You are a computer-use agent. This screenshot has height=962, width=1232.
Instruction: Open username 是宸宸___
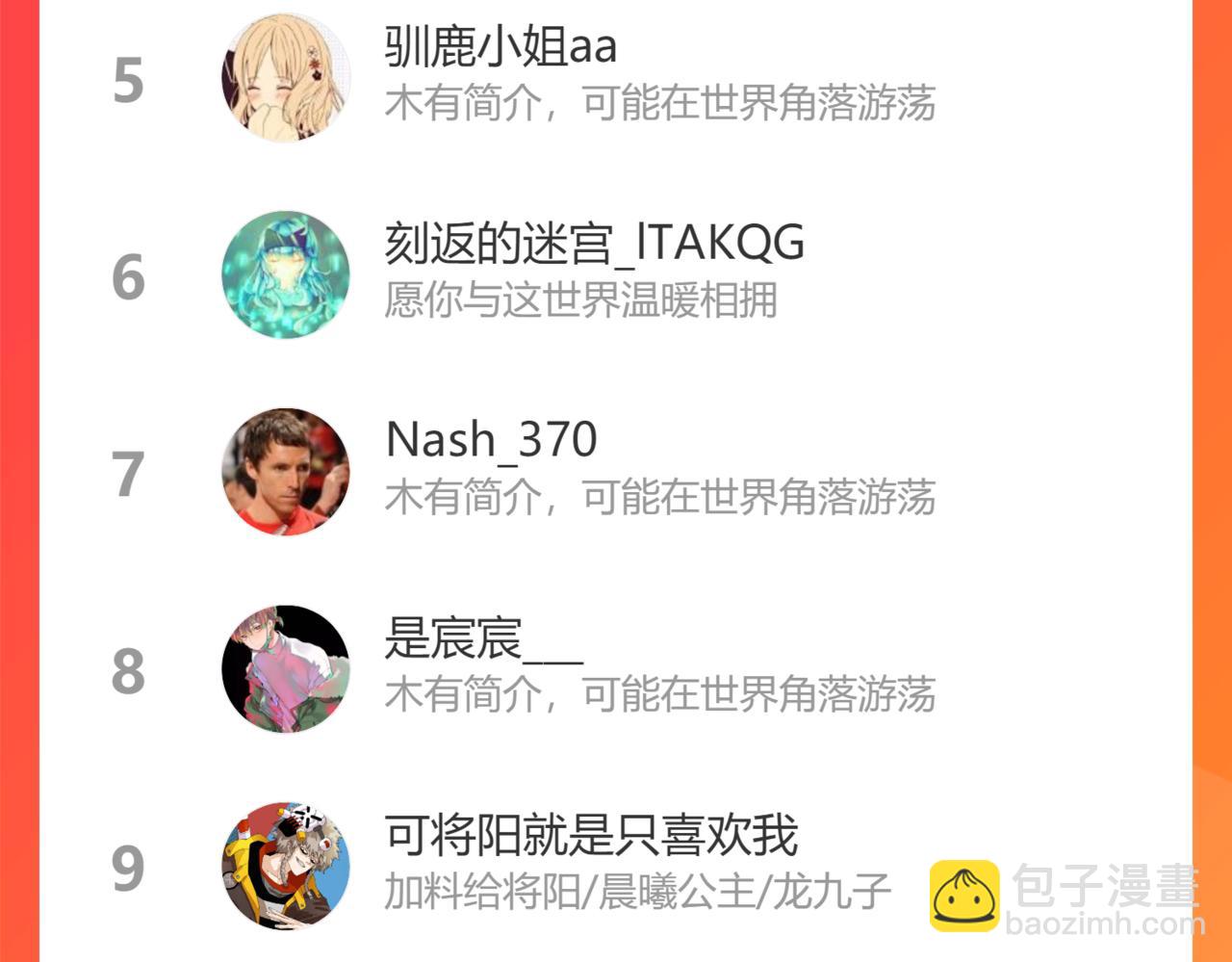[x=484, y=638]
